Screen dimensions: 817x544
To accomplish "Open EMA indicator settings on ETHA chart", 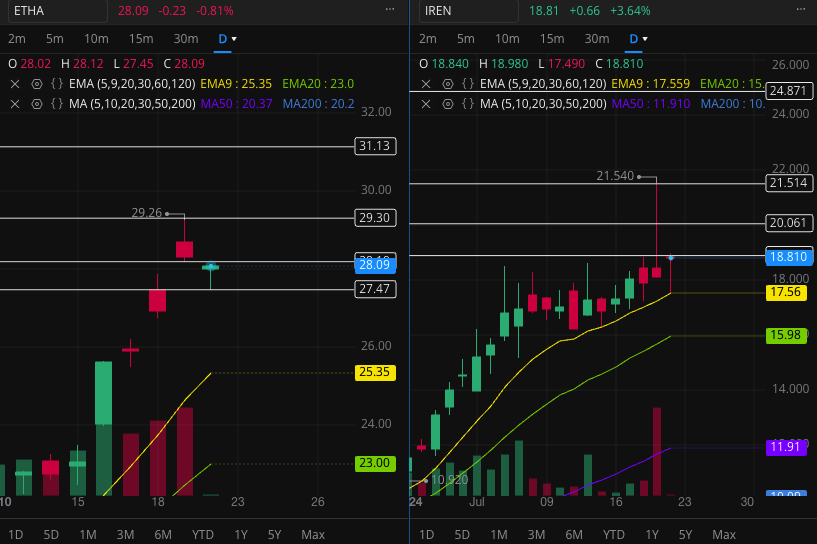I will click(x=57, y=84).
